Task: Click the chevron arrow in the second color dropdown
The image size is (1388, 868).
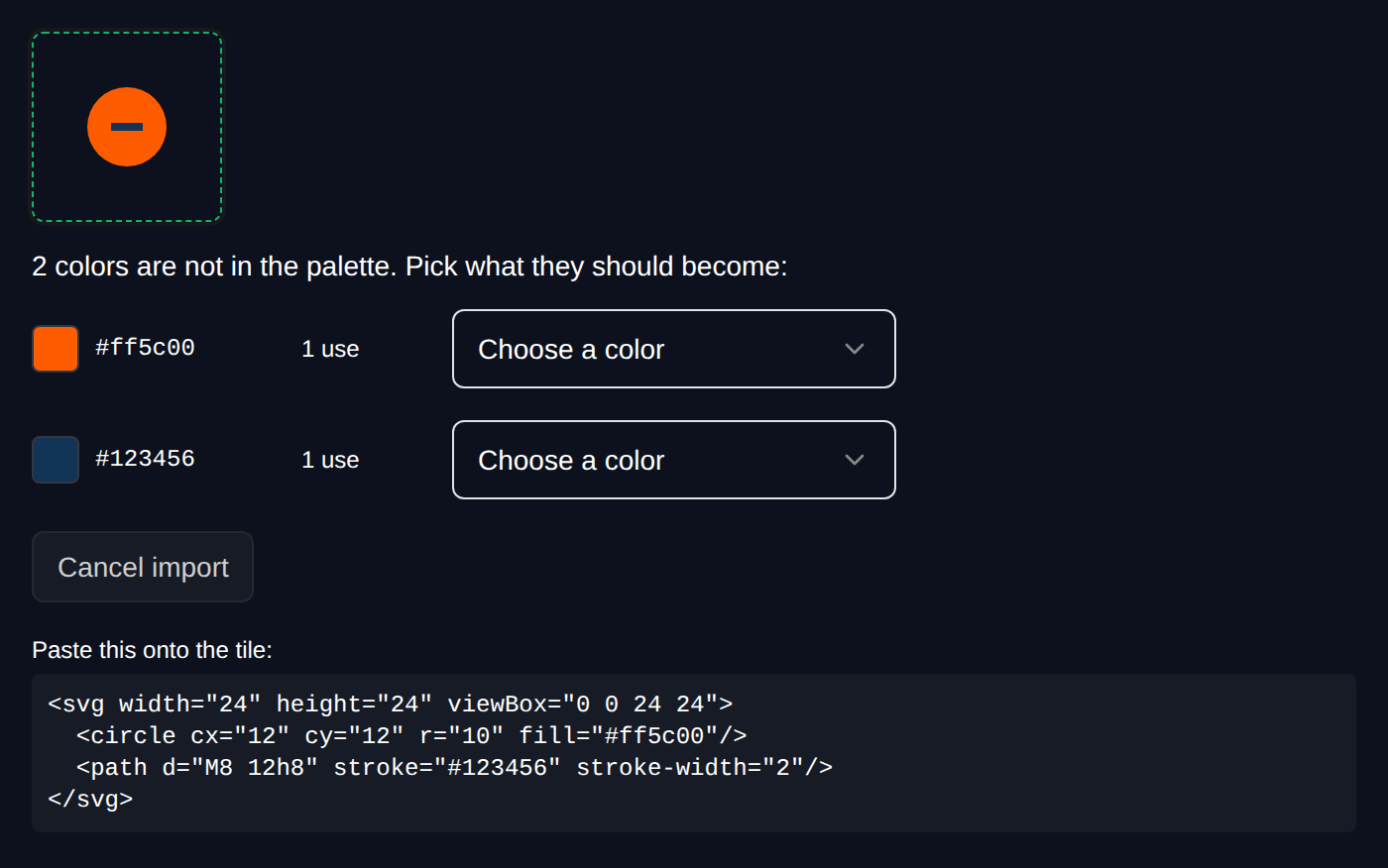Action: pyautogui.click(x=855, y=460)
